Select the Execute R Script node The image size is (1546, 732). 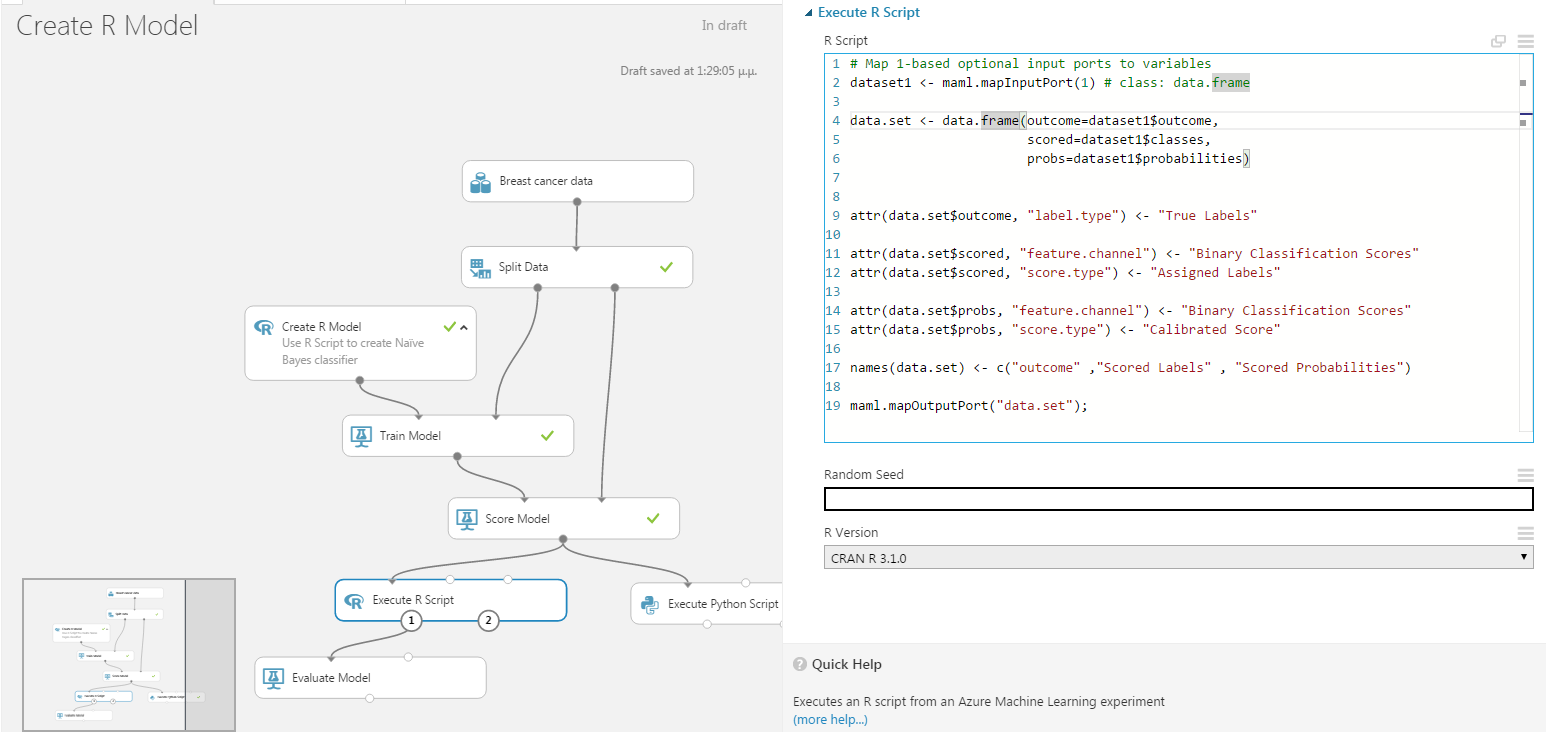coord(451,600)
